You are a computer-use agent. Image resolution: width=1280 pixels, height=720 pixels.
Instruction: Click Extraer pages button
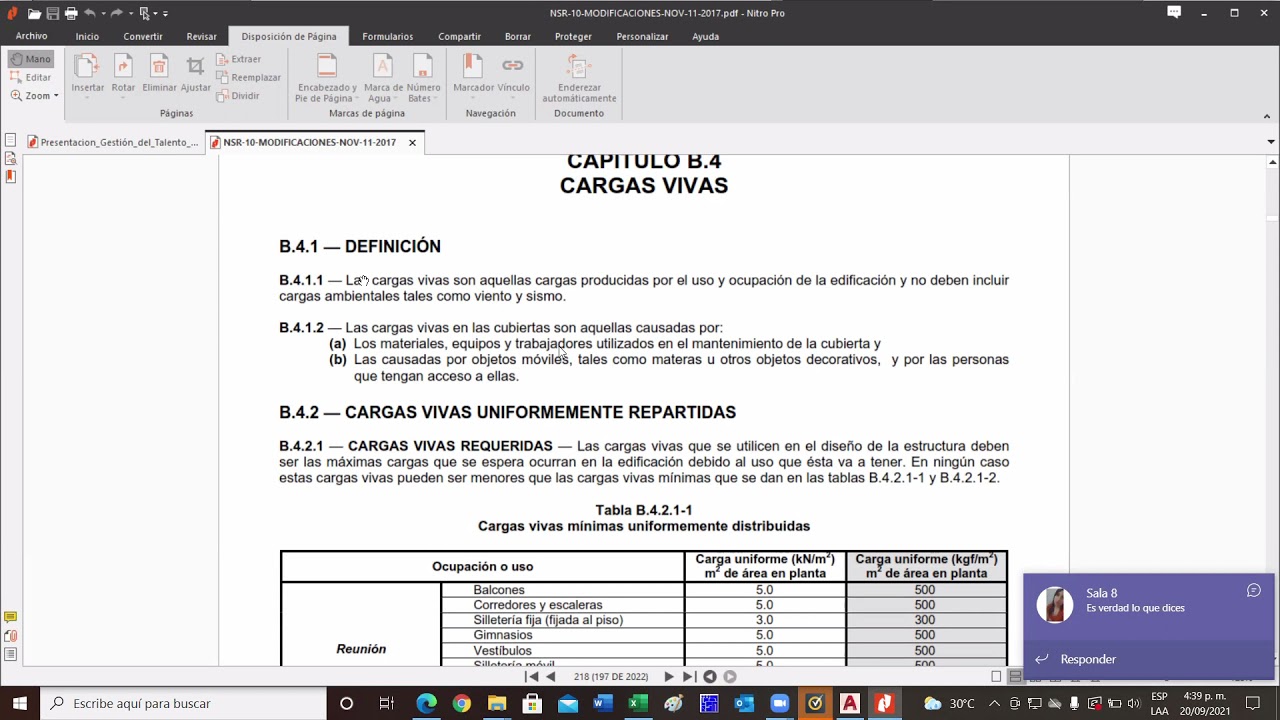tap(239, 59)
